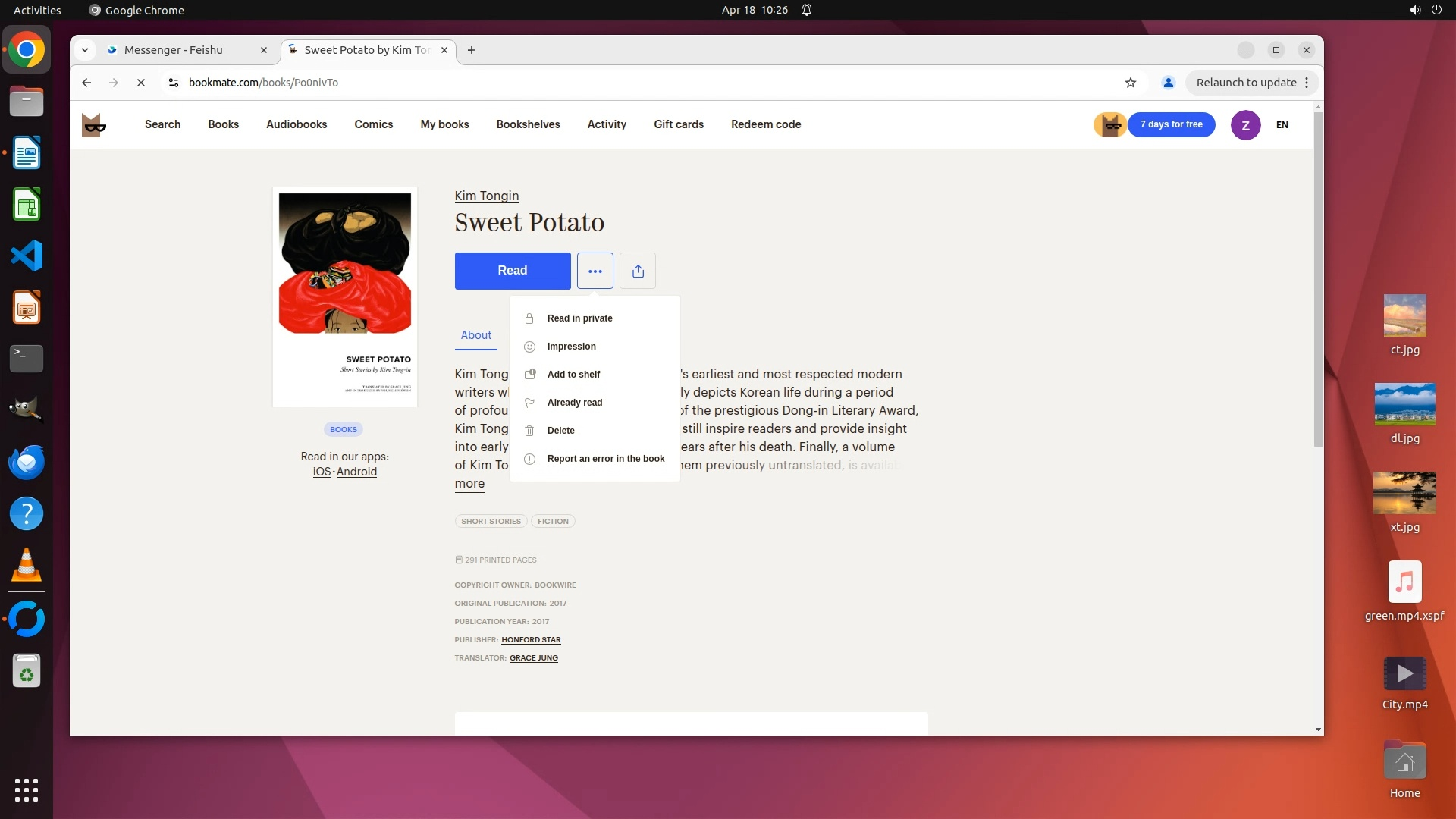Select Add to shelf menu entry

coord(573,375)
